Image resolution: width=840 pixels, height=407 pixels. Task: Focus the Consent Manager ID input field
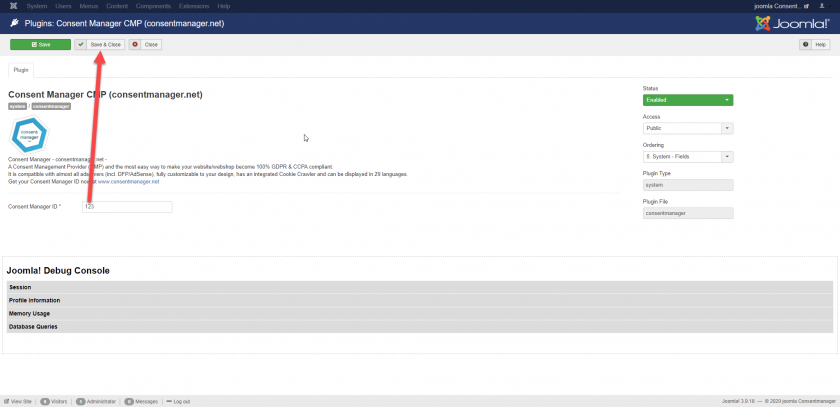pos(128,207)
